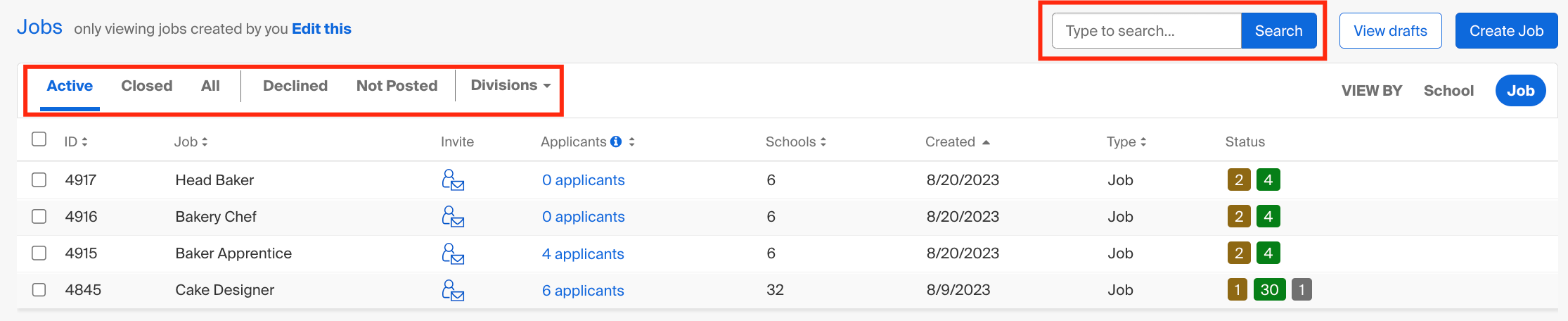
Task: Open the 6 applicants link
Action: [583, 291]
